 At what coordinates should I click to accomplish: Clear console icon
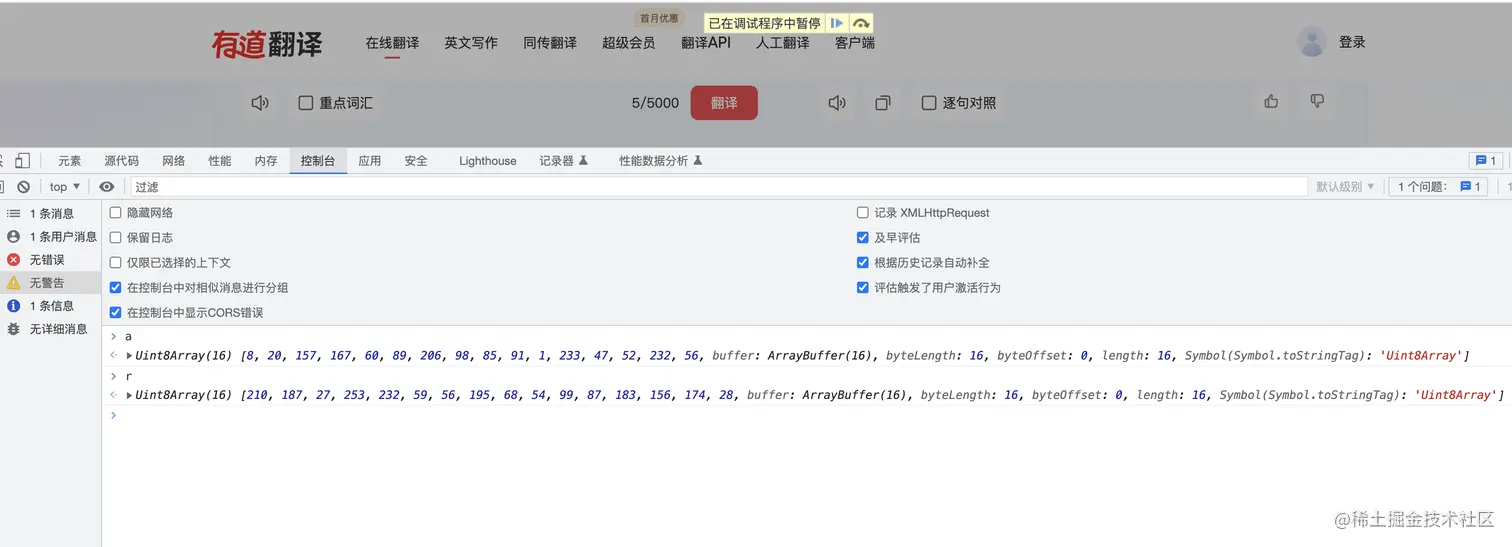pyautogui.click(x=23, y=187)
